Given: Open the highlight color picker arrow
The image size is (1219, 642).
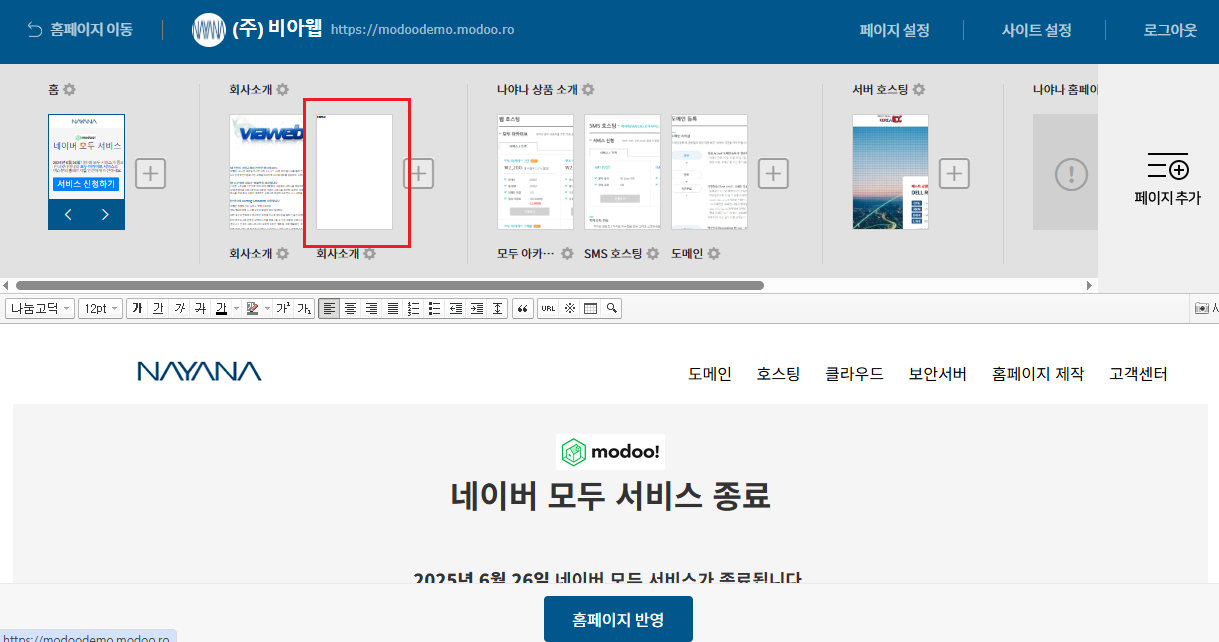Looking at the screenshot, I should 267,308.
